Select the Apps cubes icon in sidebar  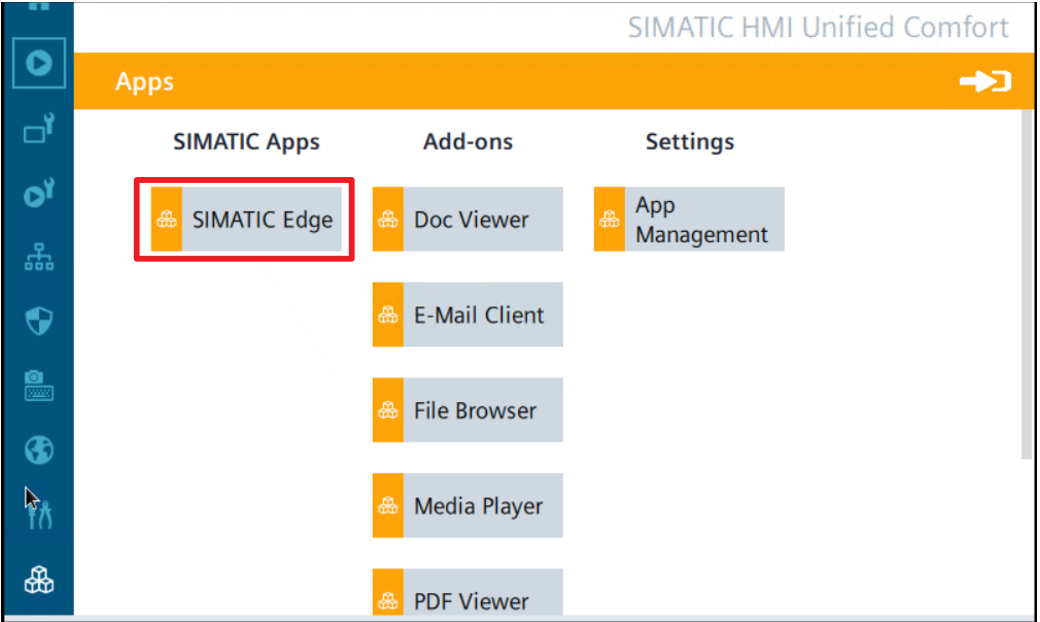(x=38, y=579)
